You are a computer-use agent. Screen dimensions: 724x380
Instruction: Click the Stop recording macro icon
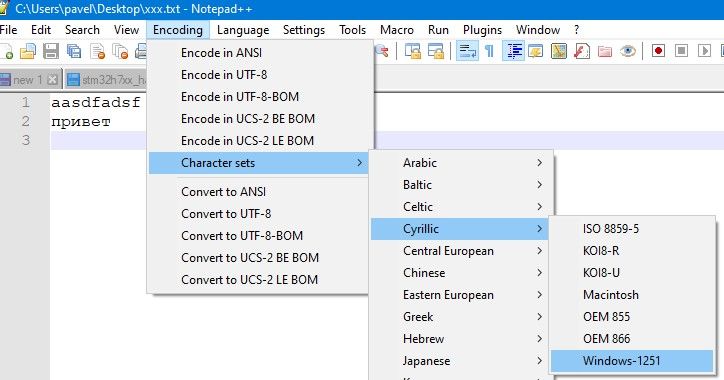[682, 50]
